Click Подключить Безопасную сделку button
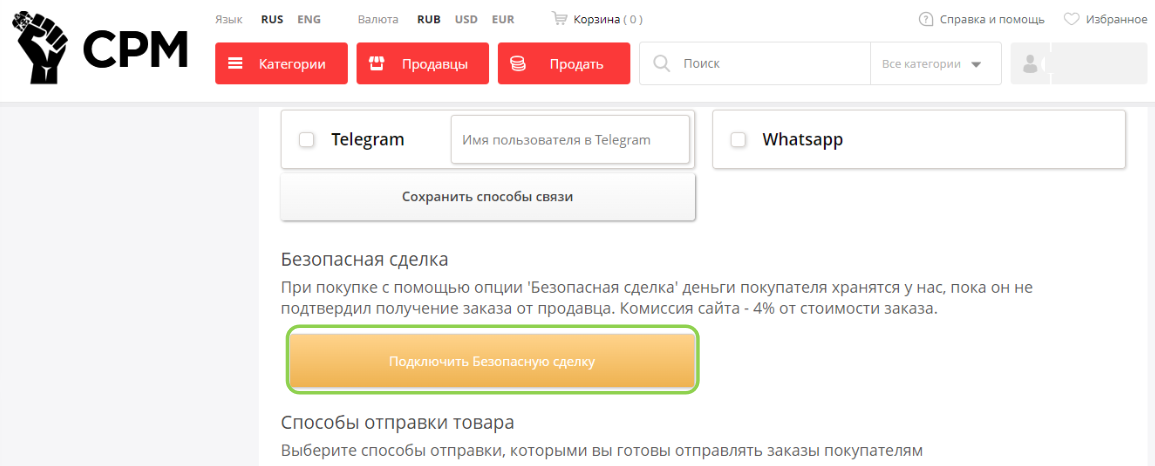 [x=492, y=361]
